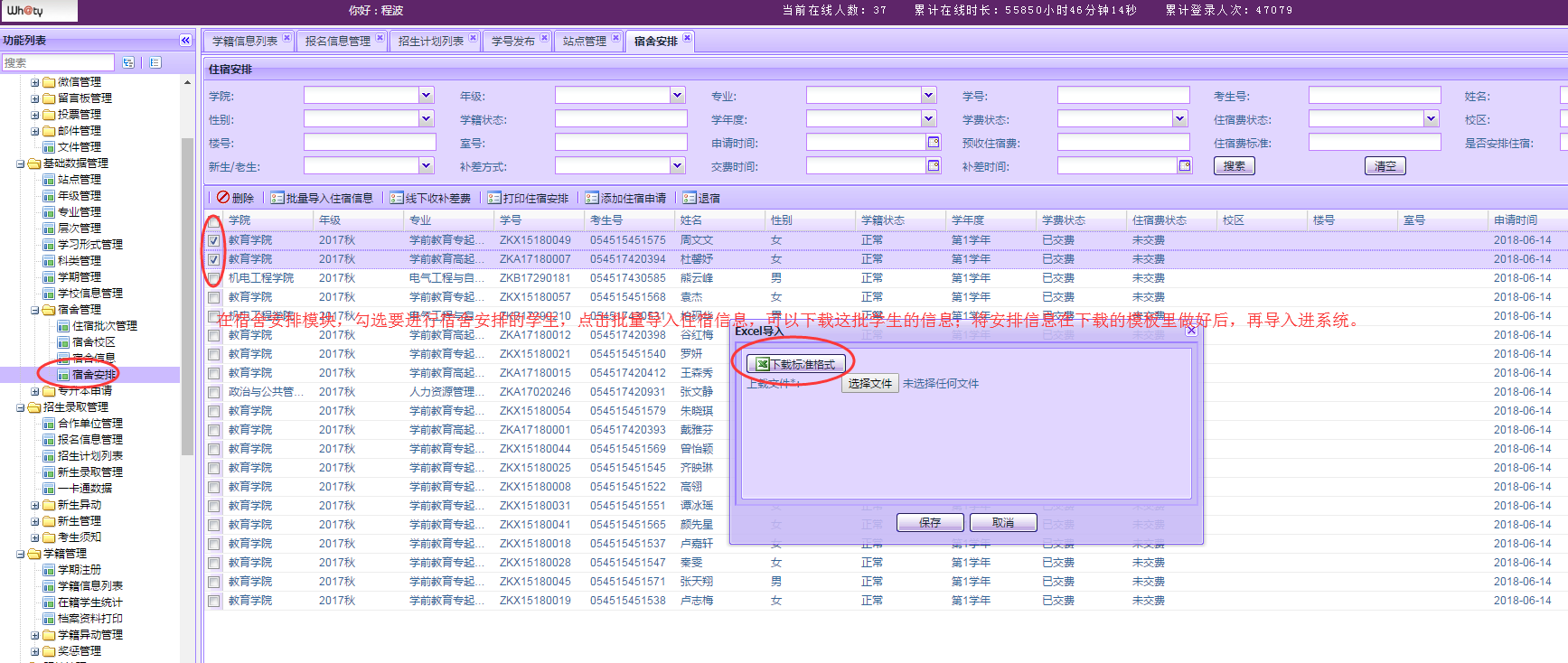
Task: Open the 性别 dropdown filter
Action: (426, 118)
